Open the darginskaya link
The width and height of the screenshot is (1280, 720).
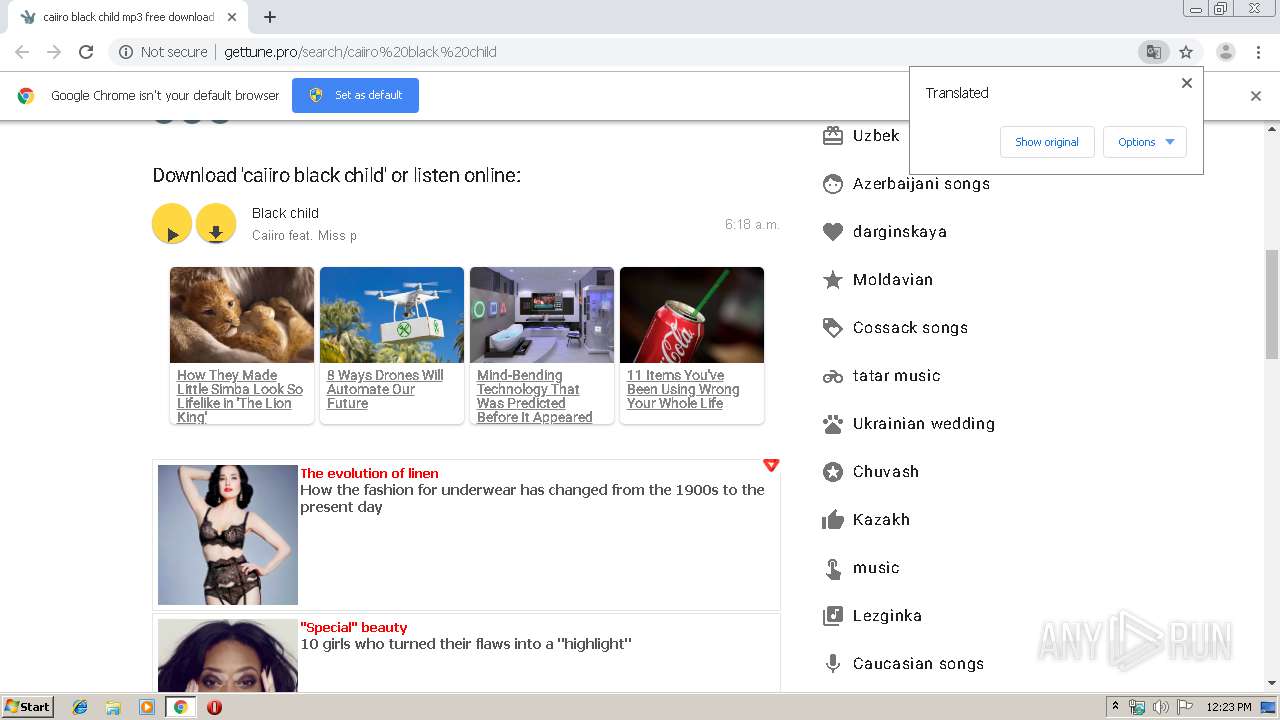pos(900,232)
